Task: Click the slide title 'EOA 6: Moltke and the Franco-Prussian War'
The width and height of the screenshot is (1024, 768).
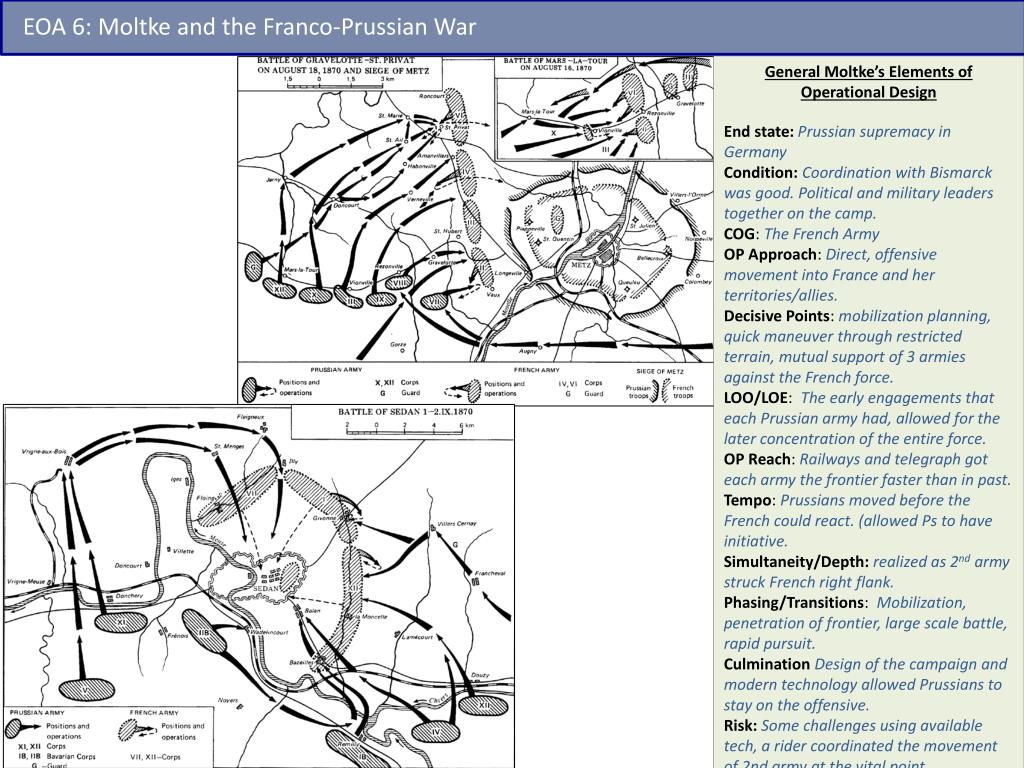Action: (x=249, y=27)
